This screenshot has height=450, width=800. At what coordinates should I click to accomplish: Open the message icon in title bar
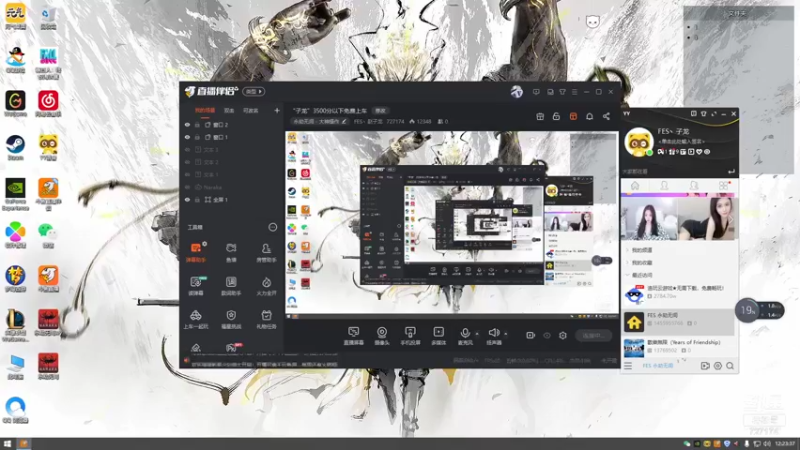tap(536, 92)
